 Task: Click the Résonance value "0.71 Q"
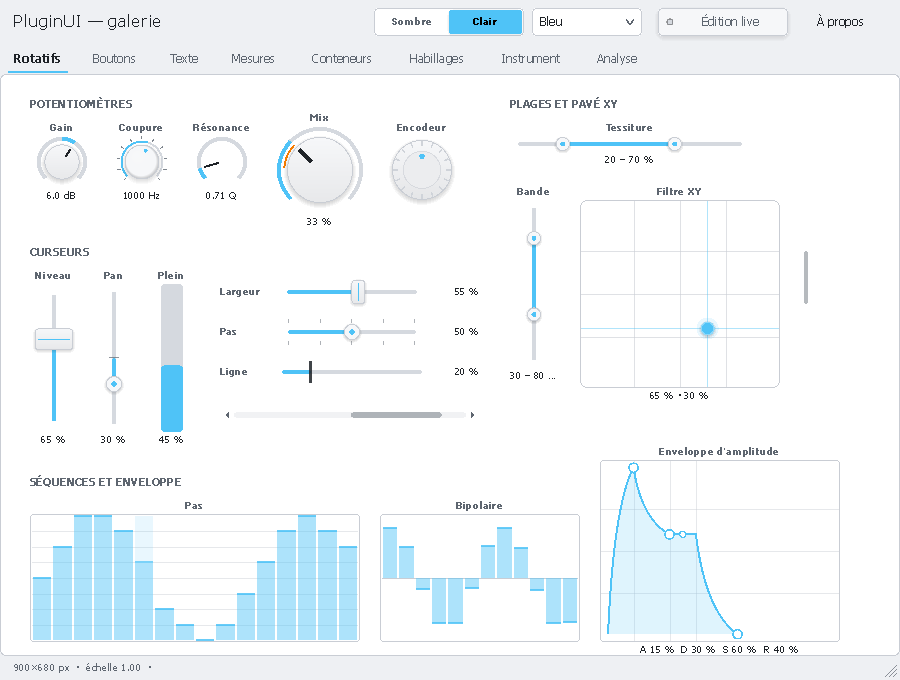pos(221,196)
